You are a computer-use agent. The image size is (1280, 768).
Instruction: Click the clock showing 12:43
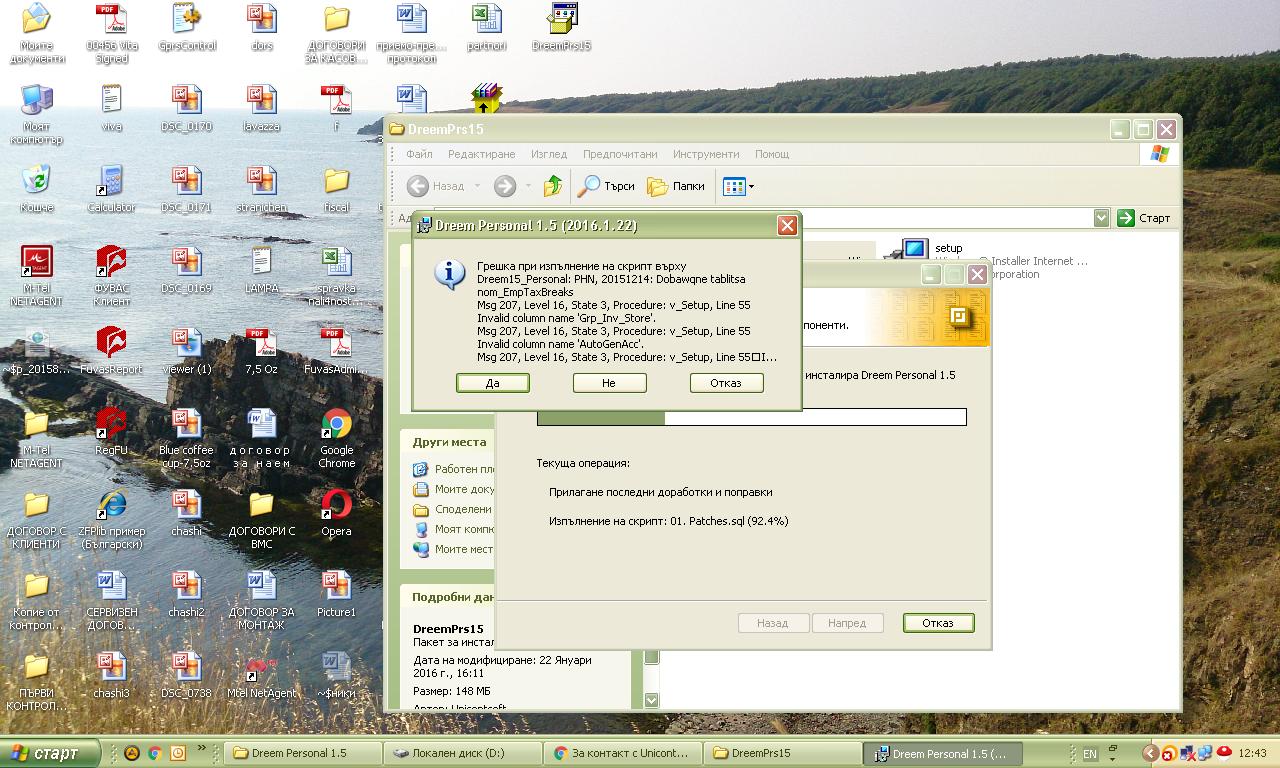click(1252, 754)
